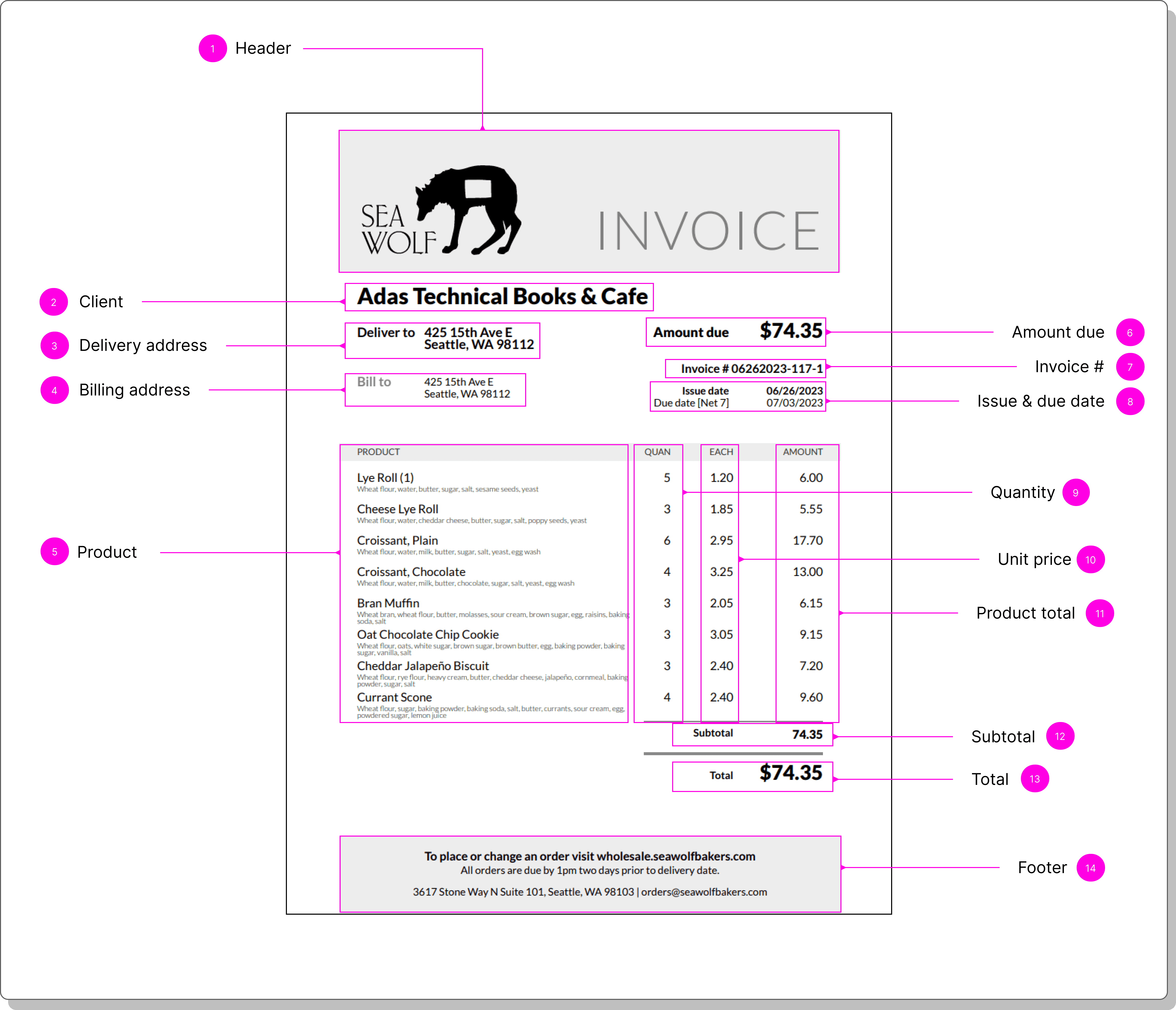Click the amount 13.00 for Croissant, Chocolate
The width and height of the screenshot is (1176, 1010).
(x=808, y=572)
